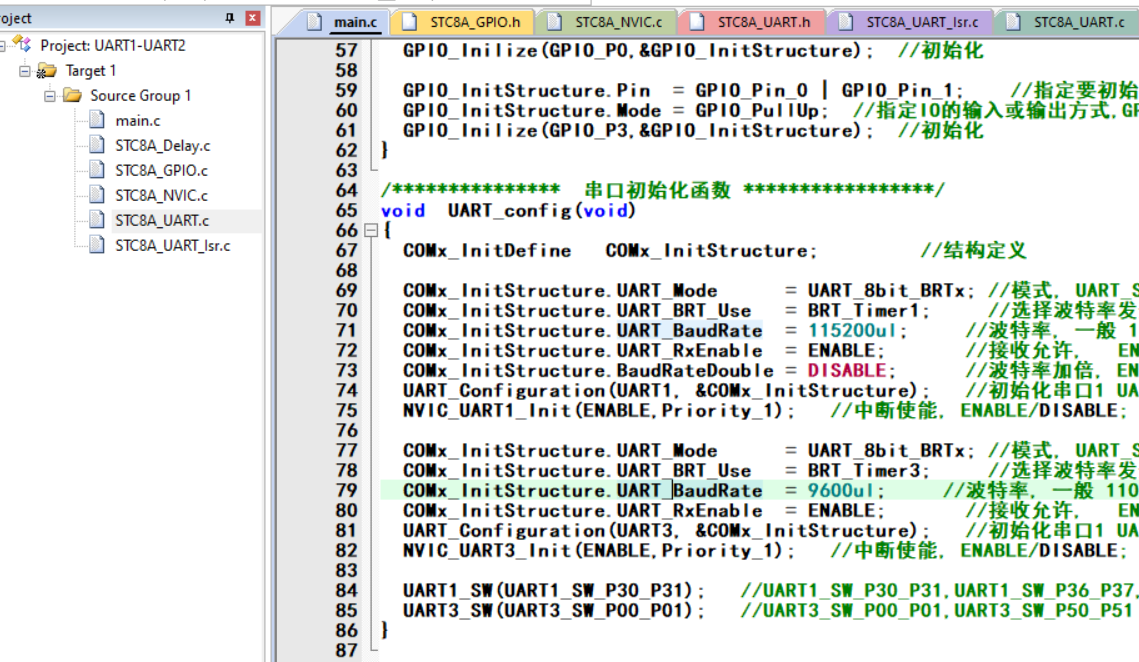Click the UART1_SW call on line 84
Image resolution: width=1139 pixels, height=662 pixels.
click(447, 591)
